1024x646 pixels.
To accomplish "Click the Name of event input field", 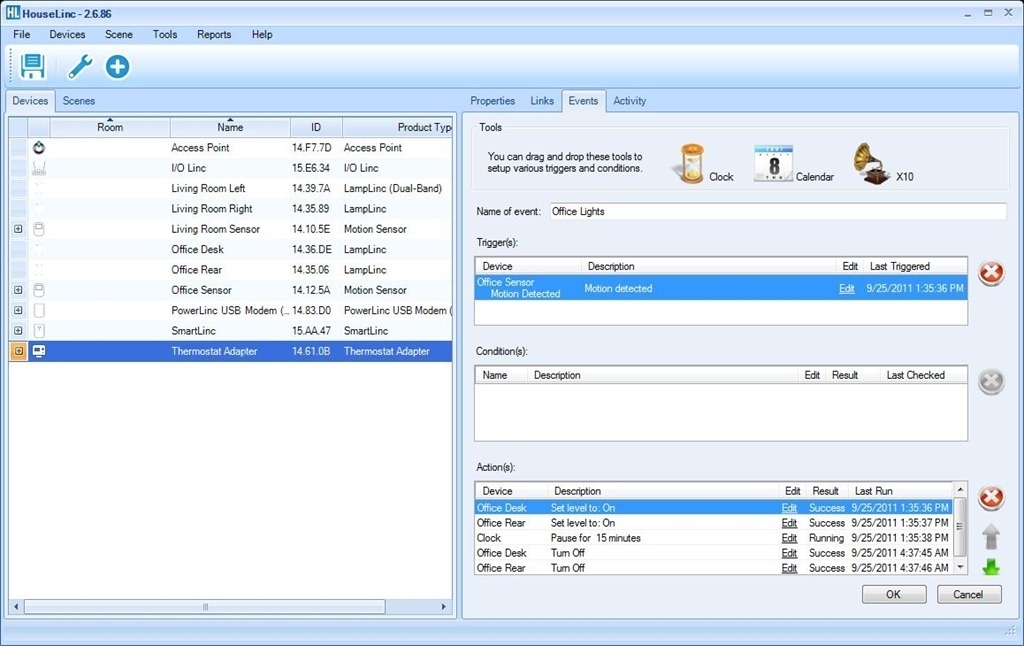I will click(x=777, y=211).
